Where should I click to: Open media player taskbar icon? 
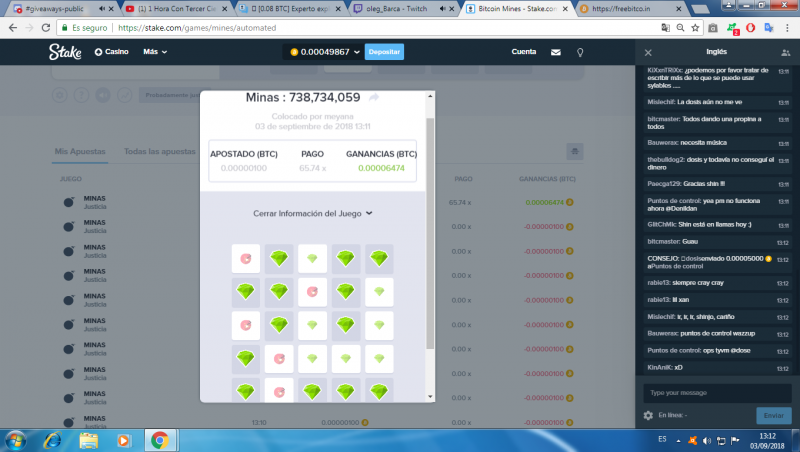tap(124, 441)
